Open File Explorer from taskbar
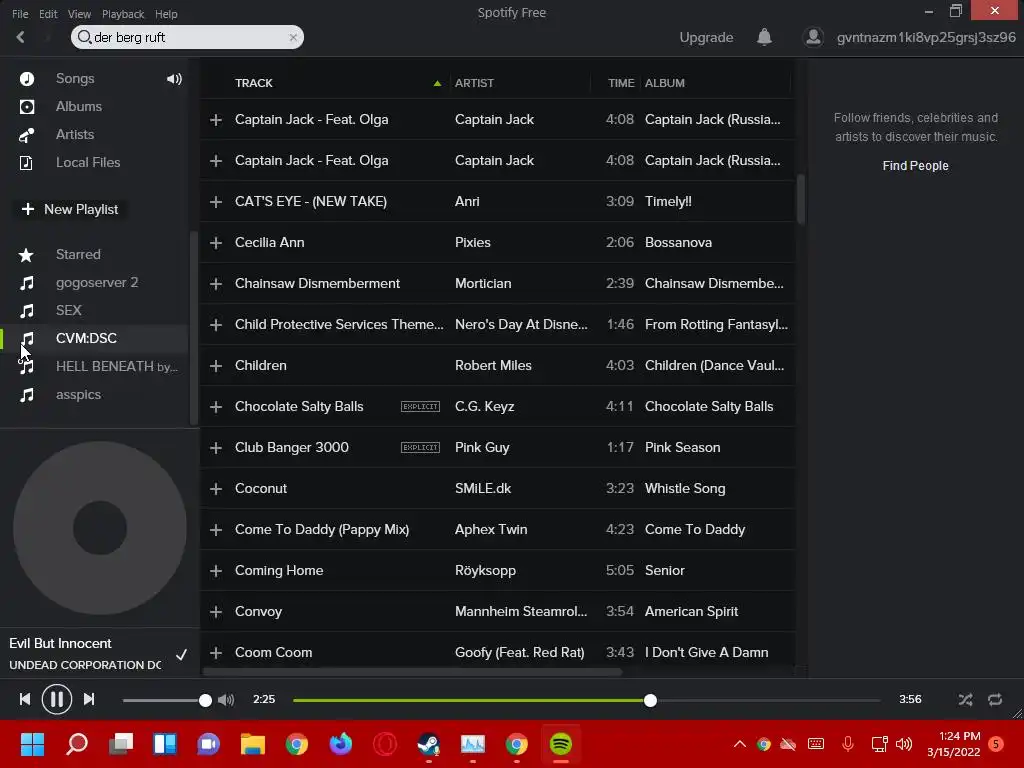 click(252, 744)
